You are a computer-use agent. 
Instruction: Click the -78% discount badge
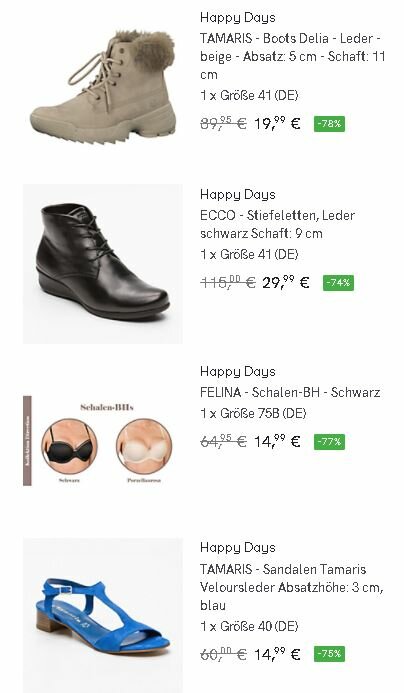click(329, 124)
